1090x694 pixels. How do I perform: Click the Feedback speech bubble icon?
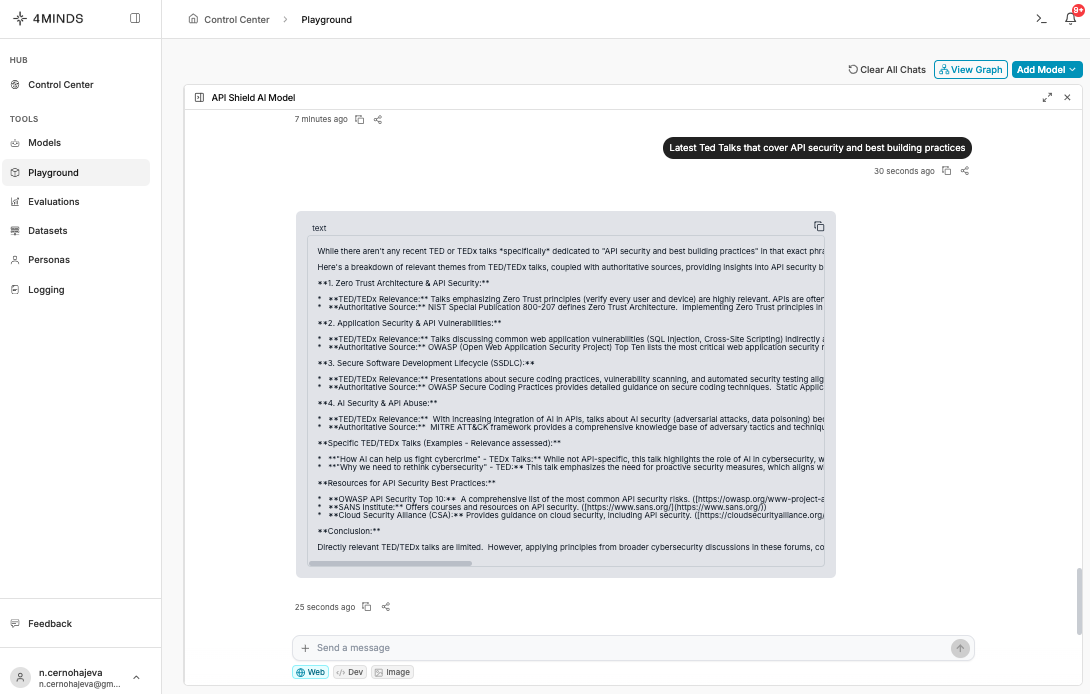click(15, 624)
